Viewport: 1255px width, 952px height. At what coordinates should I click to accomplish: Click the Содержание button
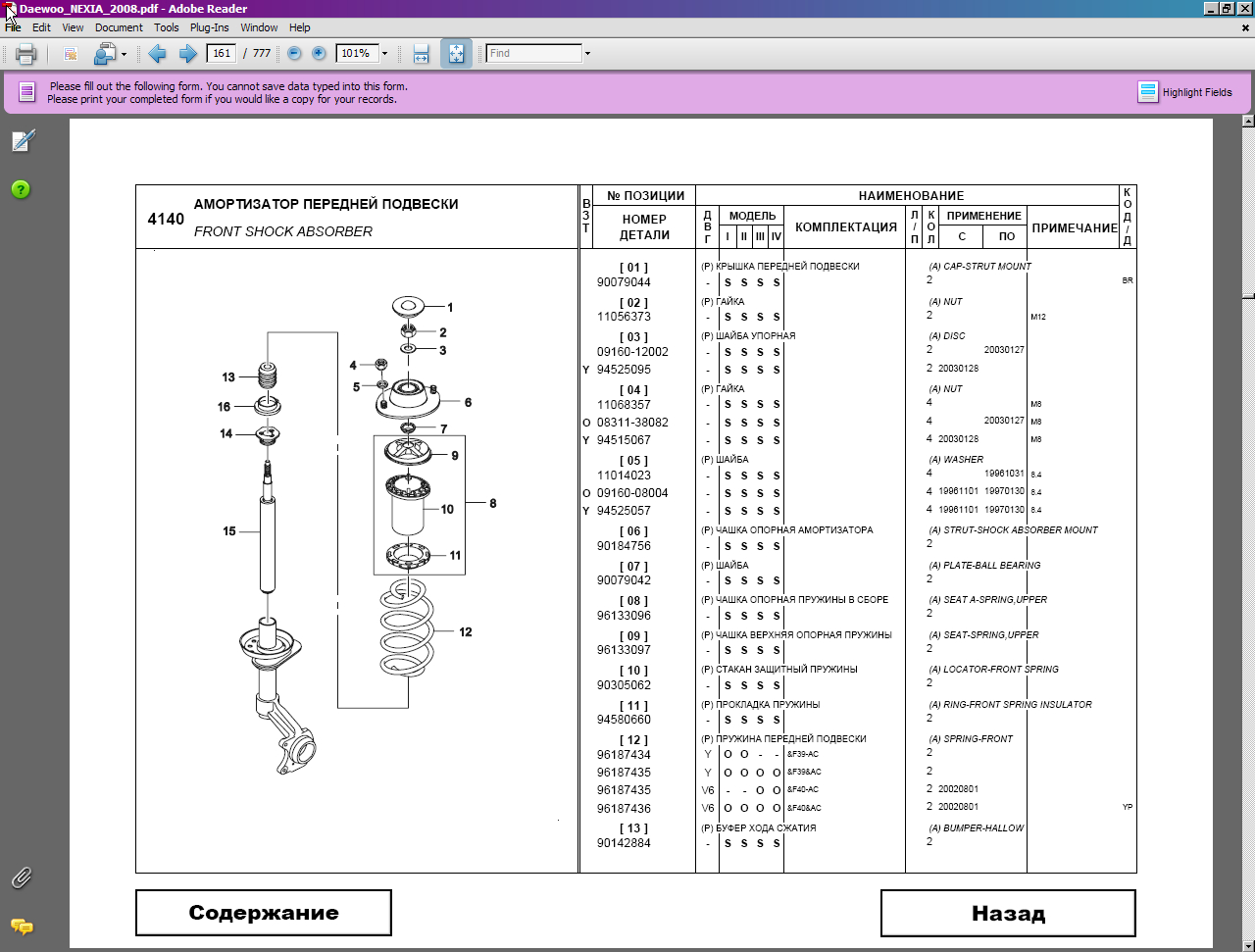coord(264,913)
